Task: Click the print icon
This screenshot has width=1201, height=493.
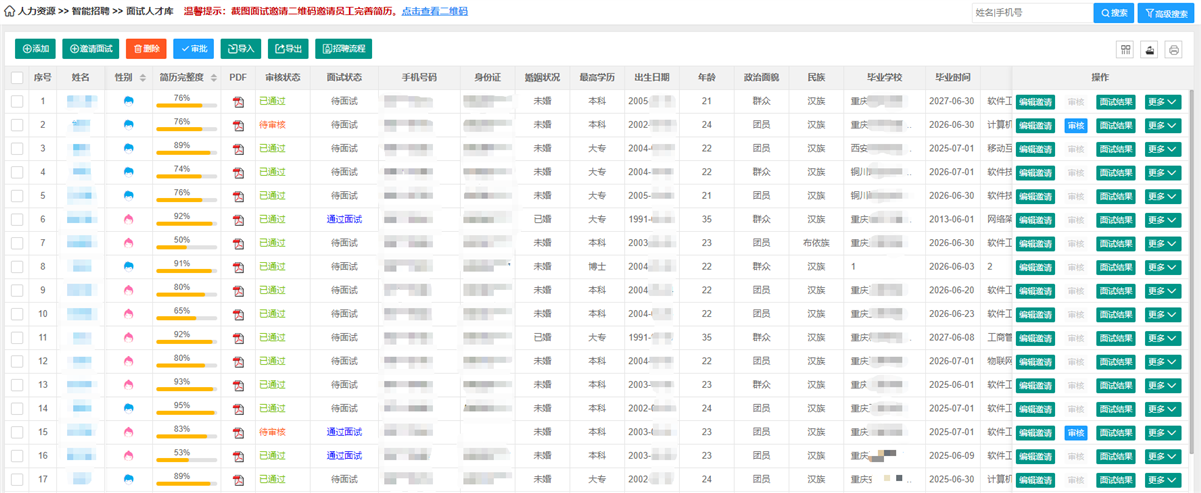Action: tap(1174, 49)
